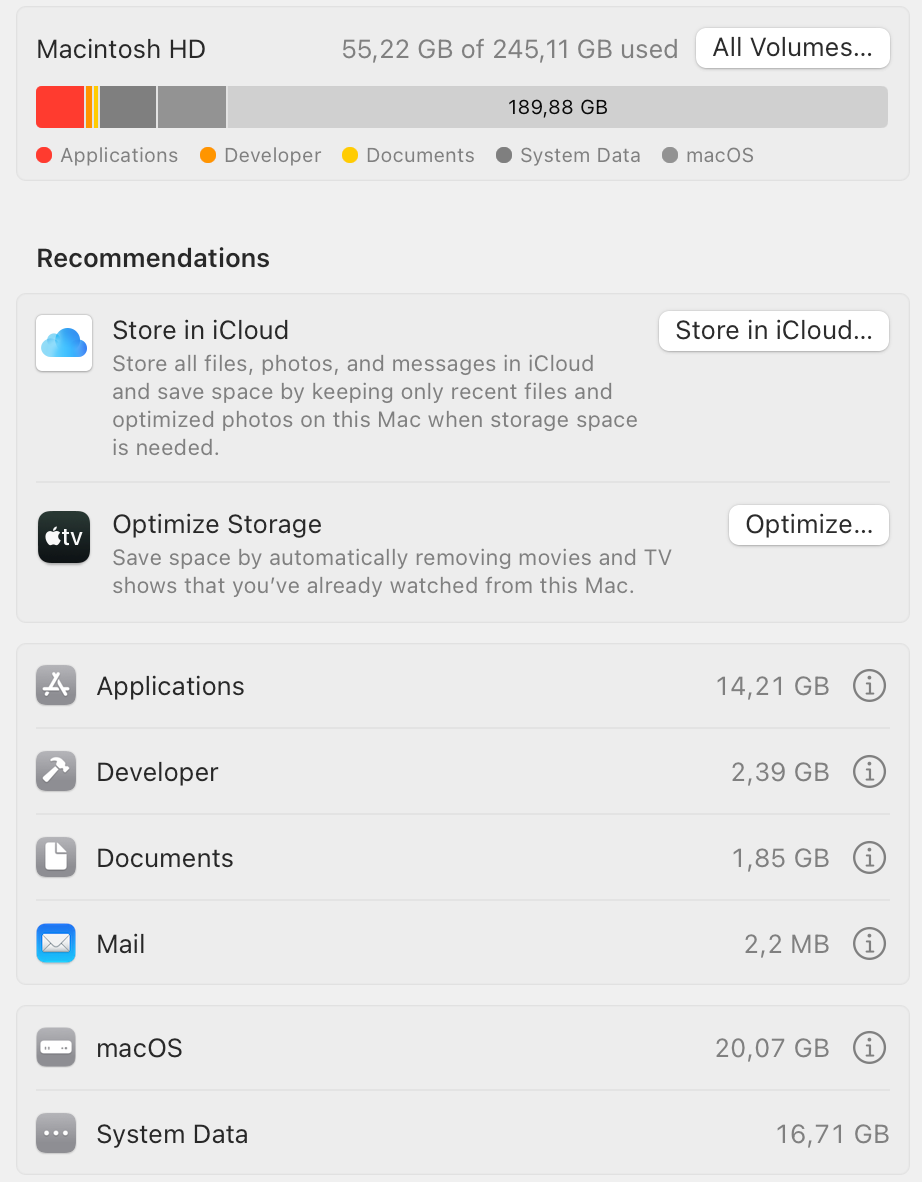922x1182 pixels.
Task: Click the Developer hammer icon
Action: pyautogui.click(x=56, y=771)
